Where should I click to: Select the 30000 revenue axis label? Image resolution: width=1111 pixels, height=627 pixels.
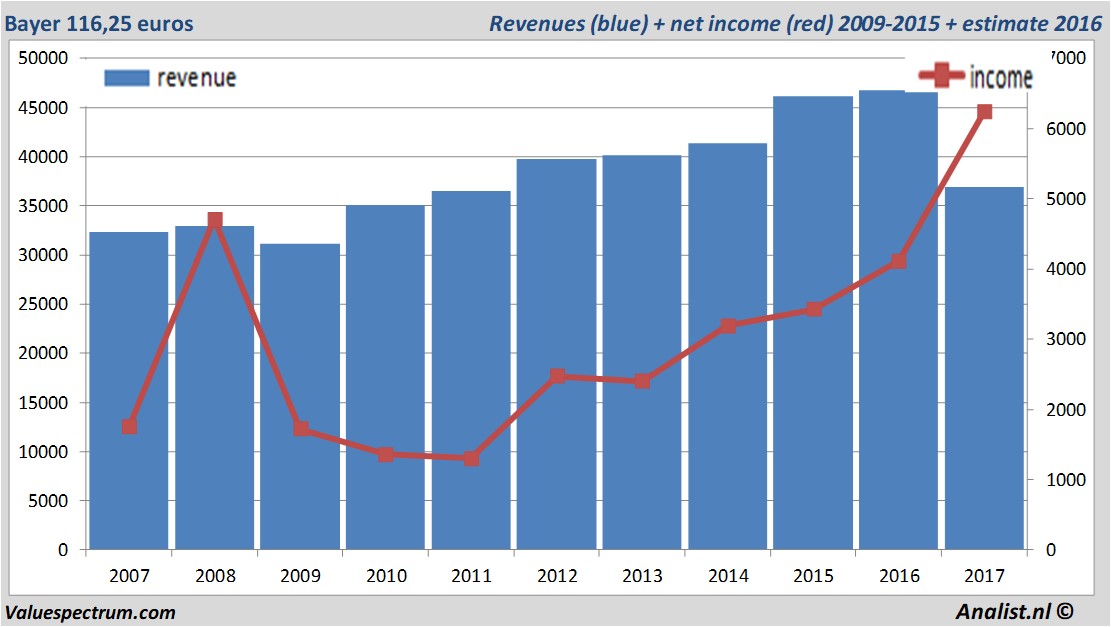[43, 255]
